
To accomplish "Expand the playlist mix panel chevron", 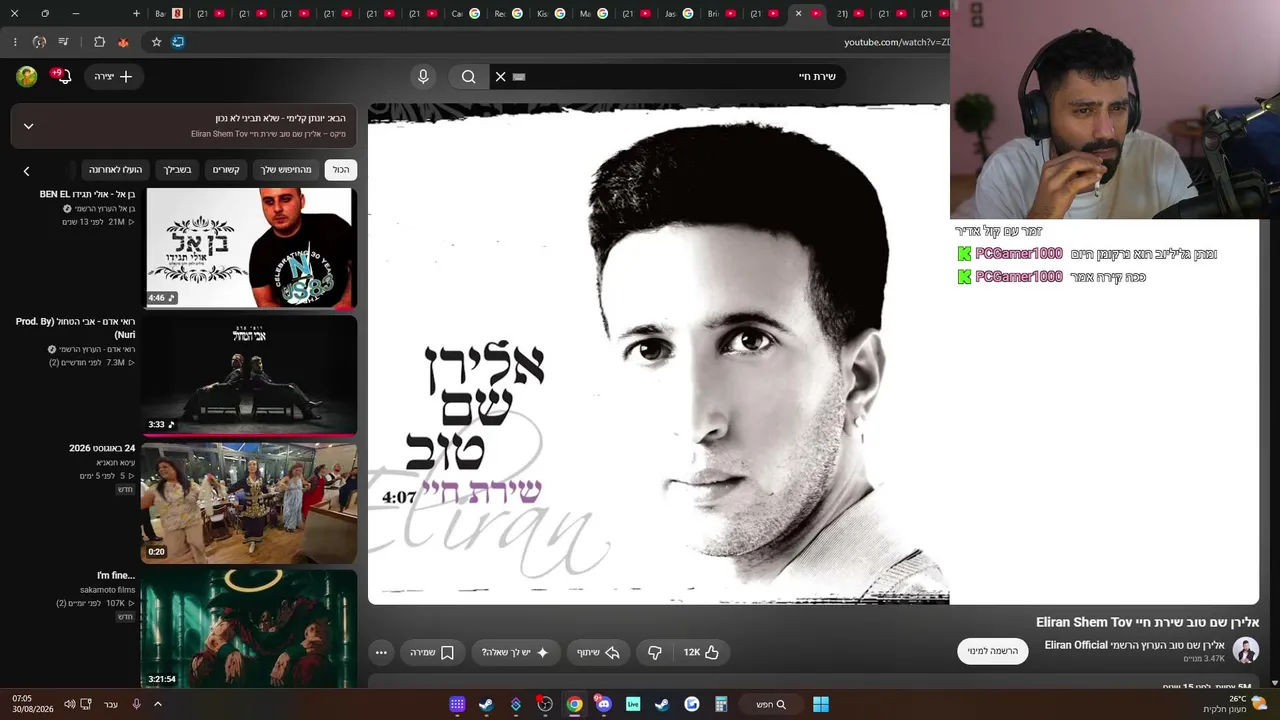I will 28,126.
